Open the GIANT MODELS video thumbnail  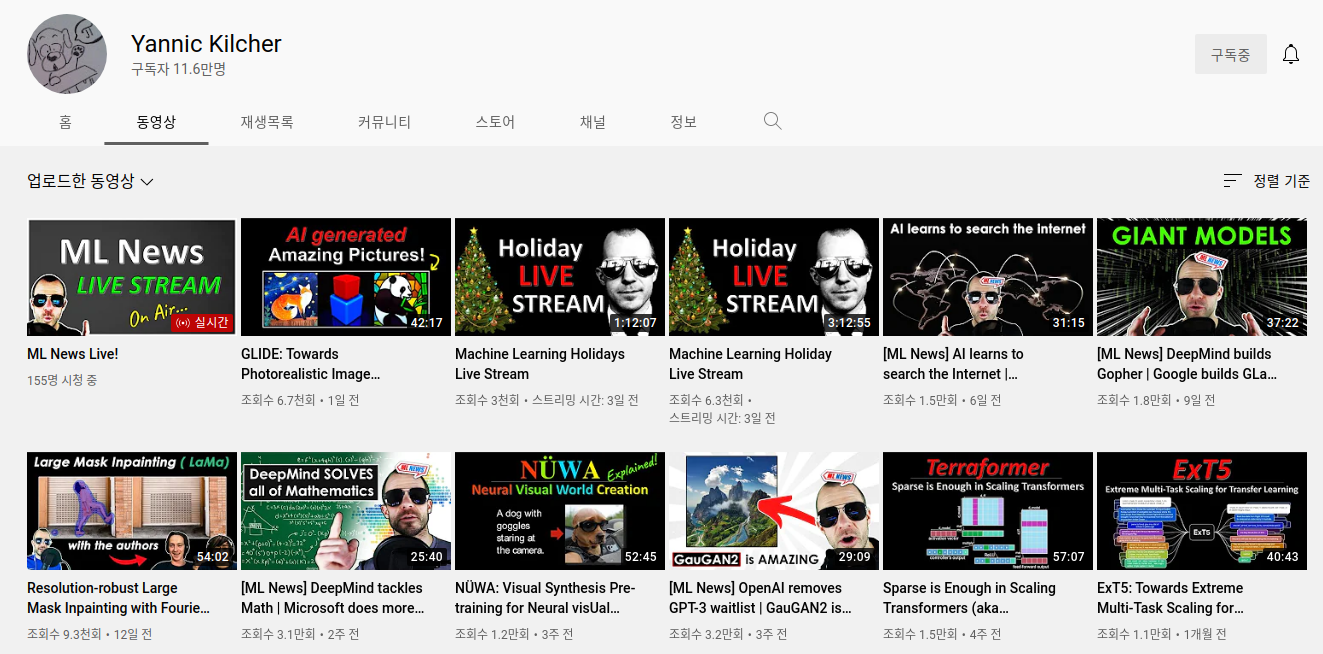[x=1202, y=277]
